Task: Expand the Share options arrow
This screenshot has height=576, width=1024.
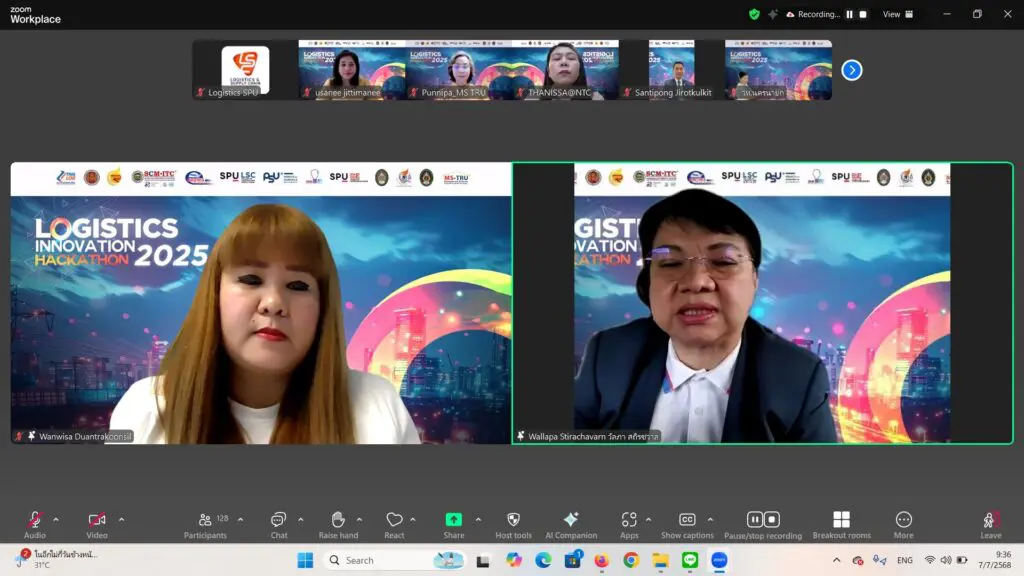Action: 478,520
